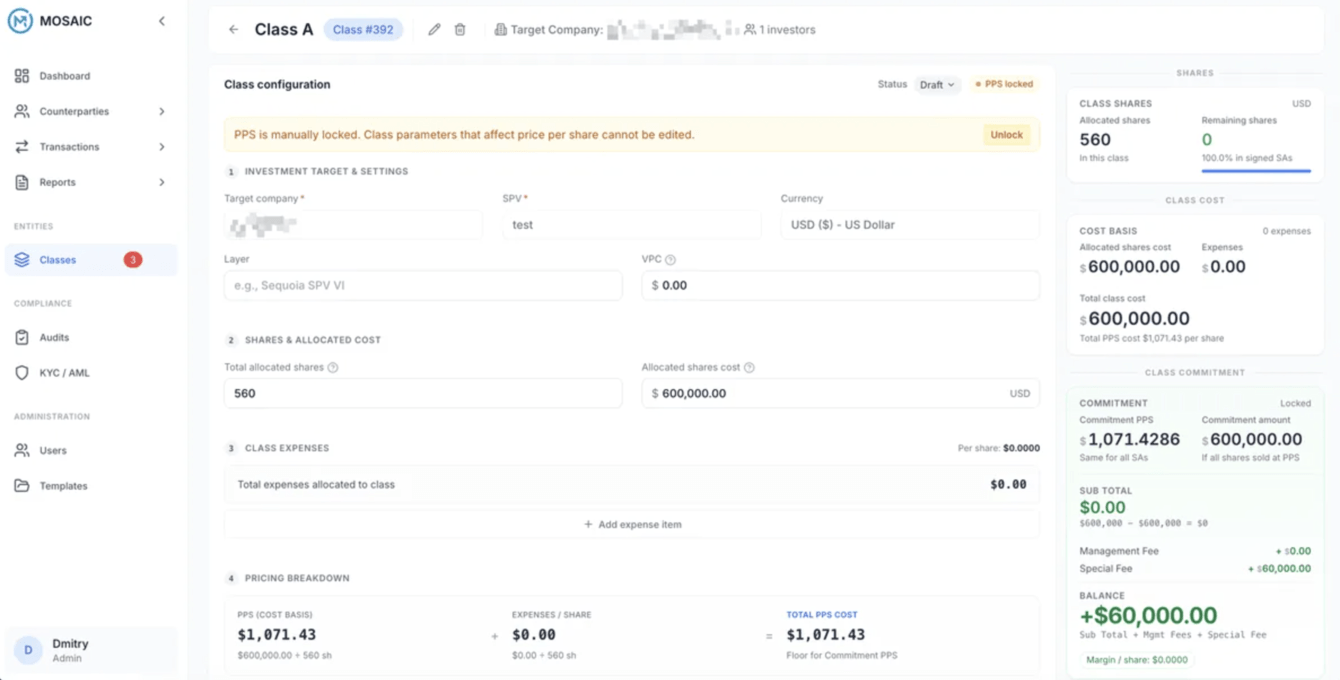Click the Margin / share value chip
1340x680 pixels.
click(x=1136, y=660)
